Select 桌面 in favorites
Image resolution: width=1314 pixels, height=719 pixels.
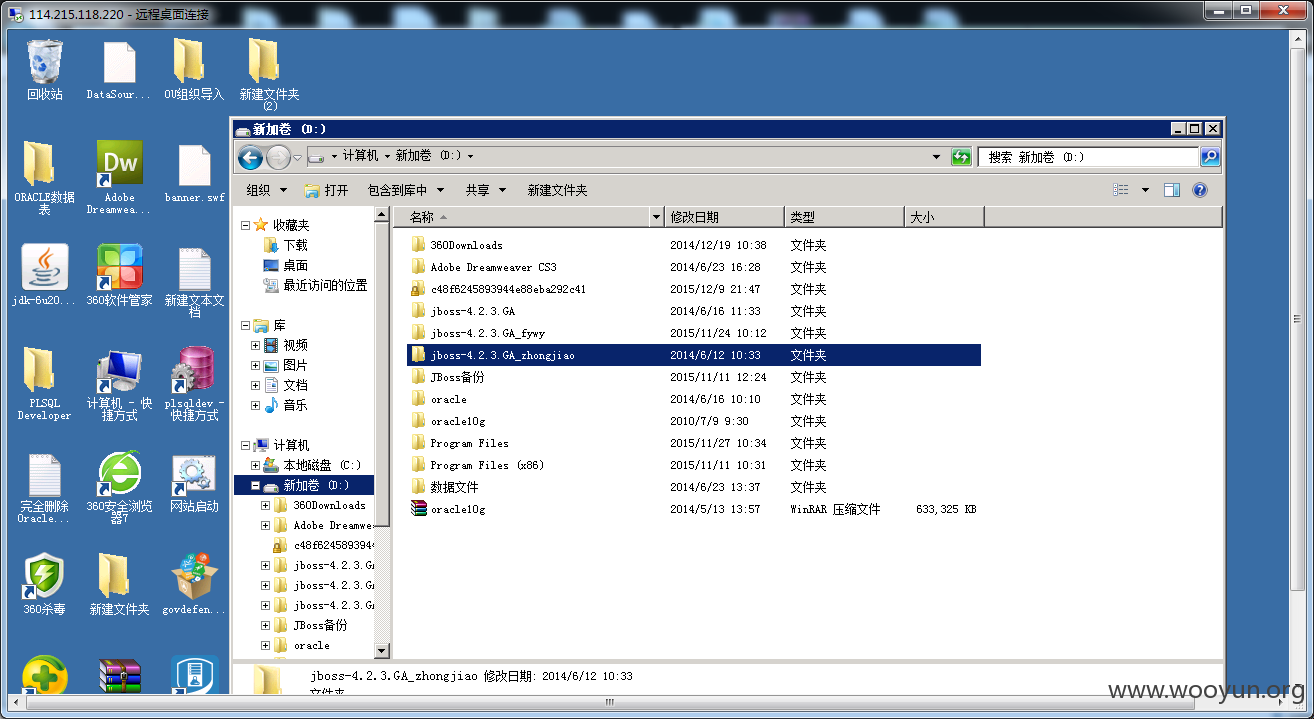(x=285, y=265)
